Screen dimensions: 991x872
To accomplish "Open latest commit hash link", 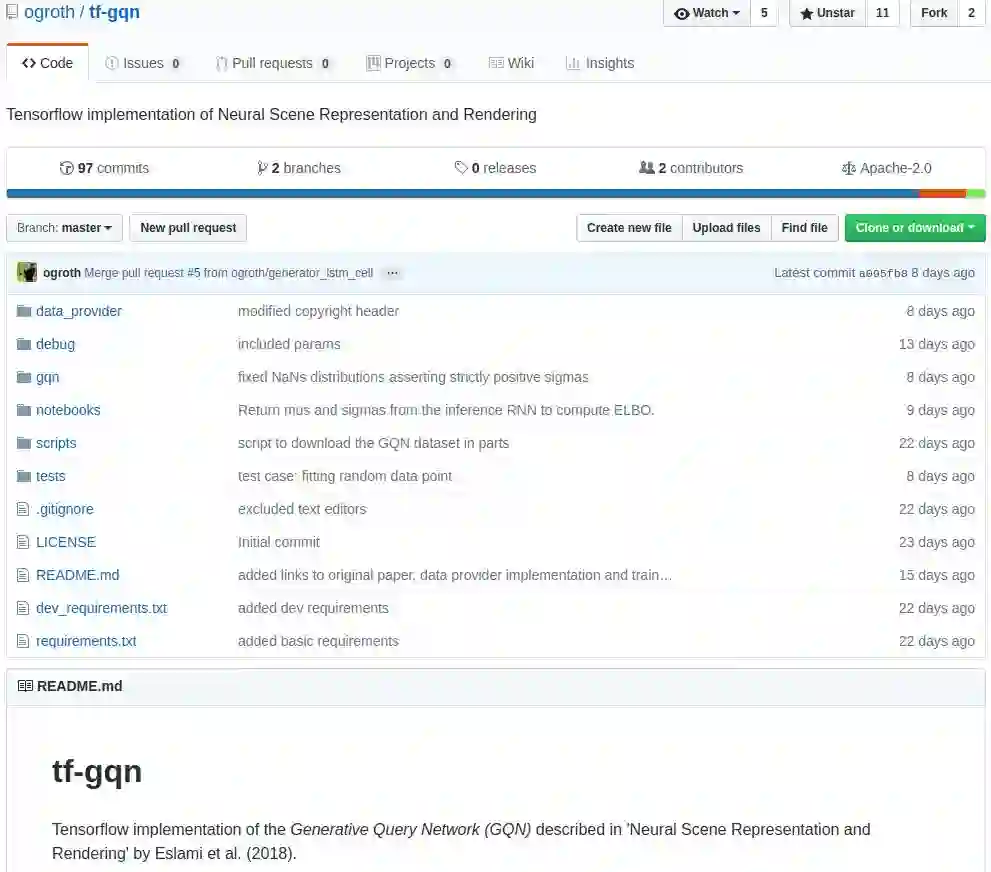I will 883,273.
